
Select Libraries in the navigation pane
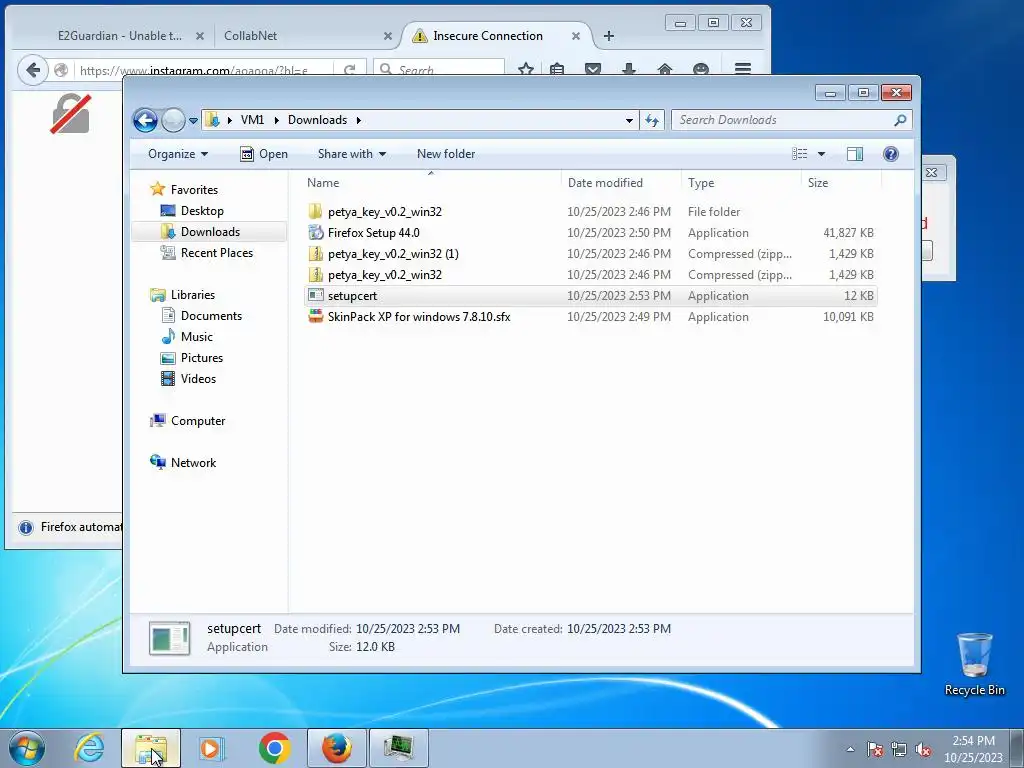point(193,295)
